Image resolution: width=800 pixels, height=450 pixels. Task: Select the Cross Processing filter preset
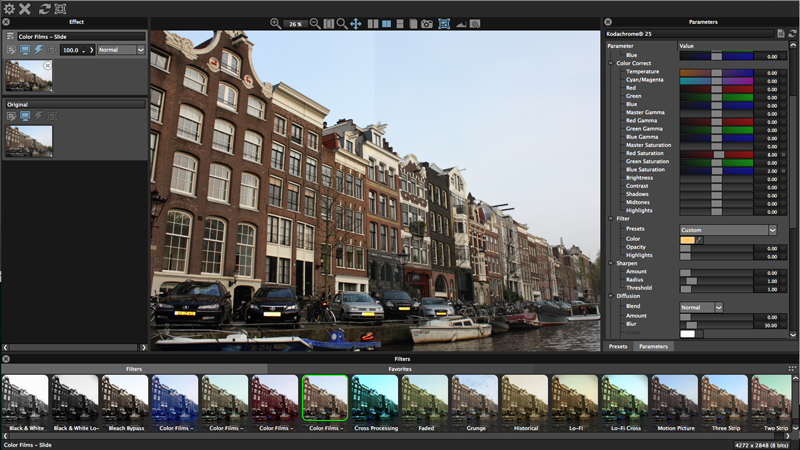point(374,398)
